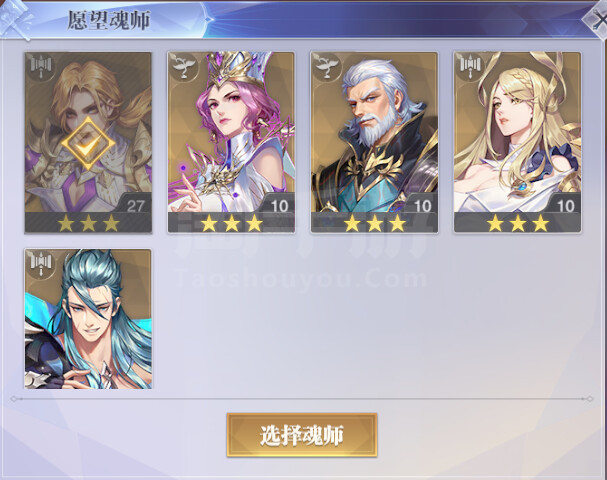The height and width of the screenshot is (480, 607).
Task: Click the level 10 badge on blonde woman card
Action: 566,205
